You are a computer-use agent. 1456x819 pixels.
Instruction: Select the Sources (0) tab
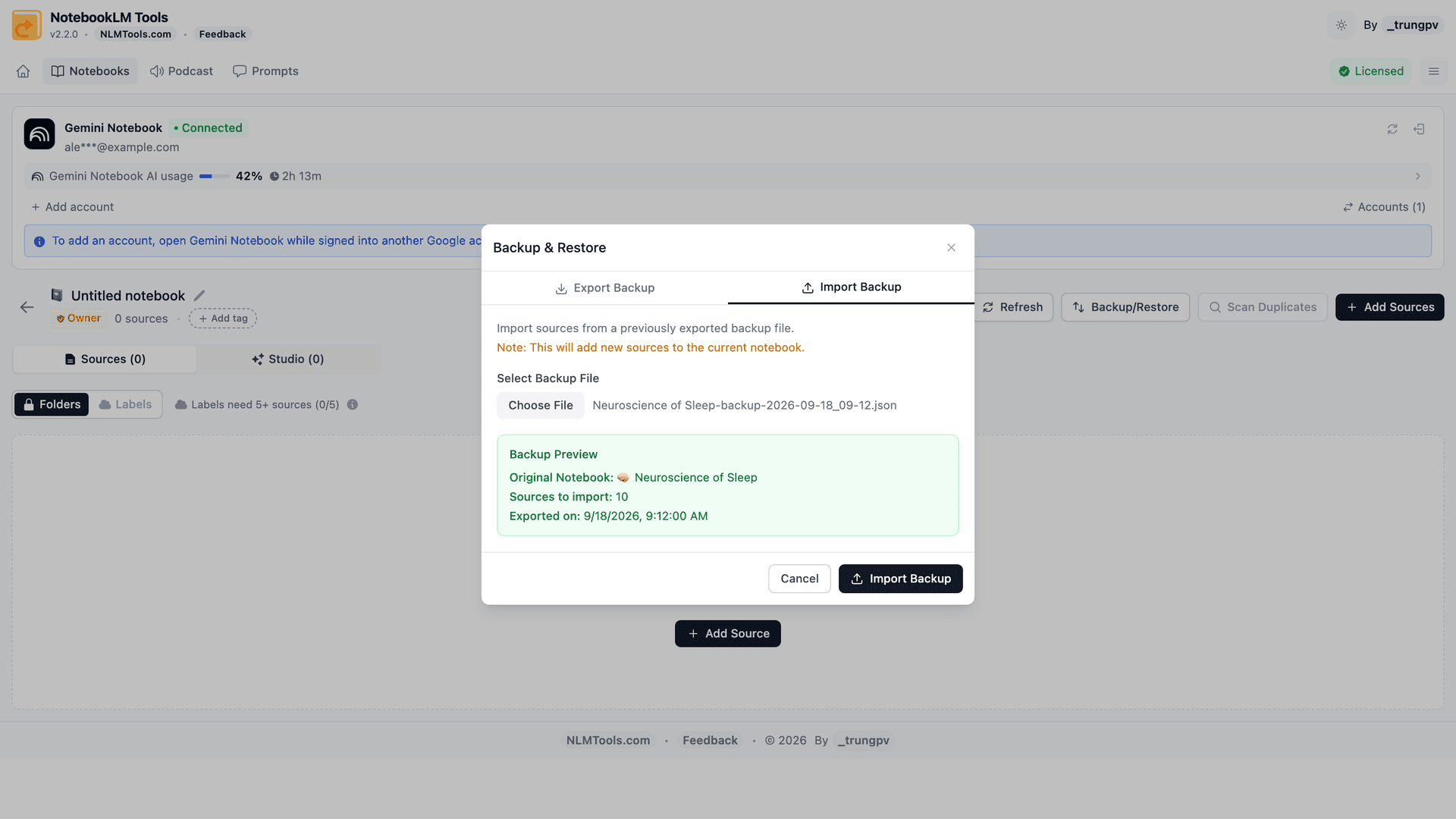[x=105, y=359]
